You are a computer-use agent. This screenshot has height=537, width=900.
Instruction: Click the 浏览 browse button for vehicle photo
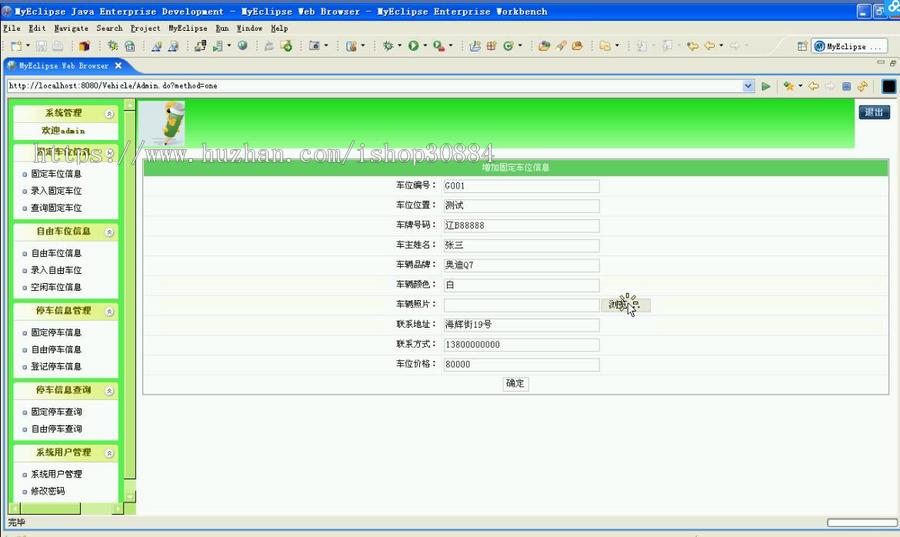[x=626, y=305]
